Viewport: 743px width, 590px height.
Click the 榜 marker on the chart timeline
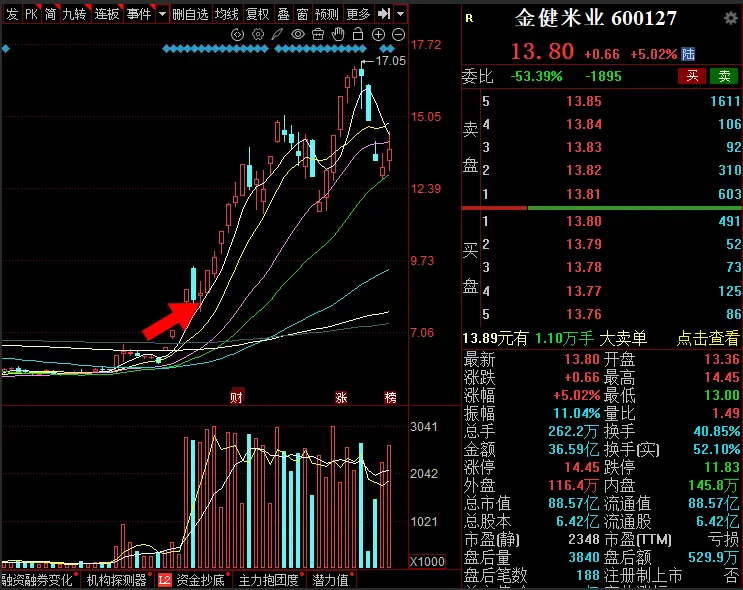coord(390,397)
